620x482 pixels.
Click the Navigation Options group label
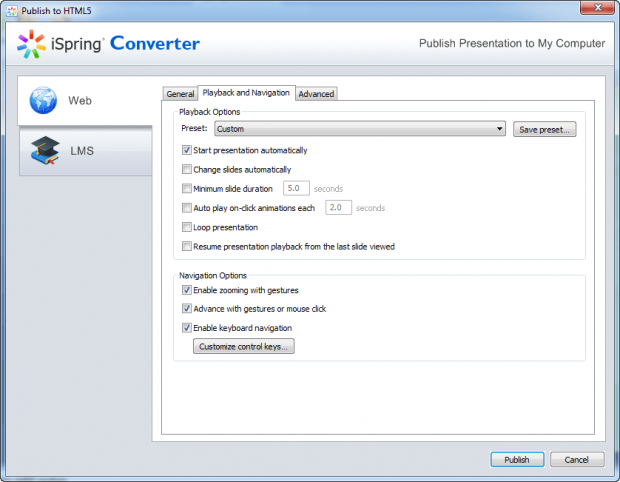click(213, 275)
